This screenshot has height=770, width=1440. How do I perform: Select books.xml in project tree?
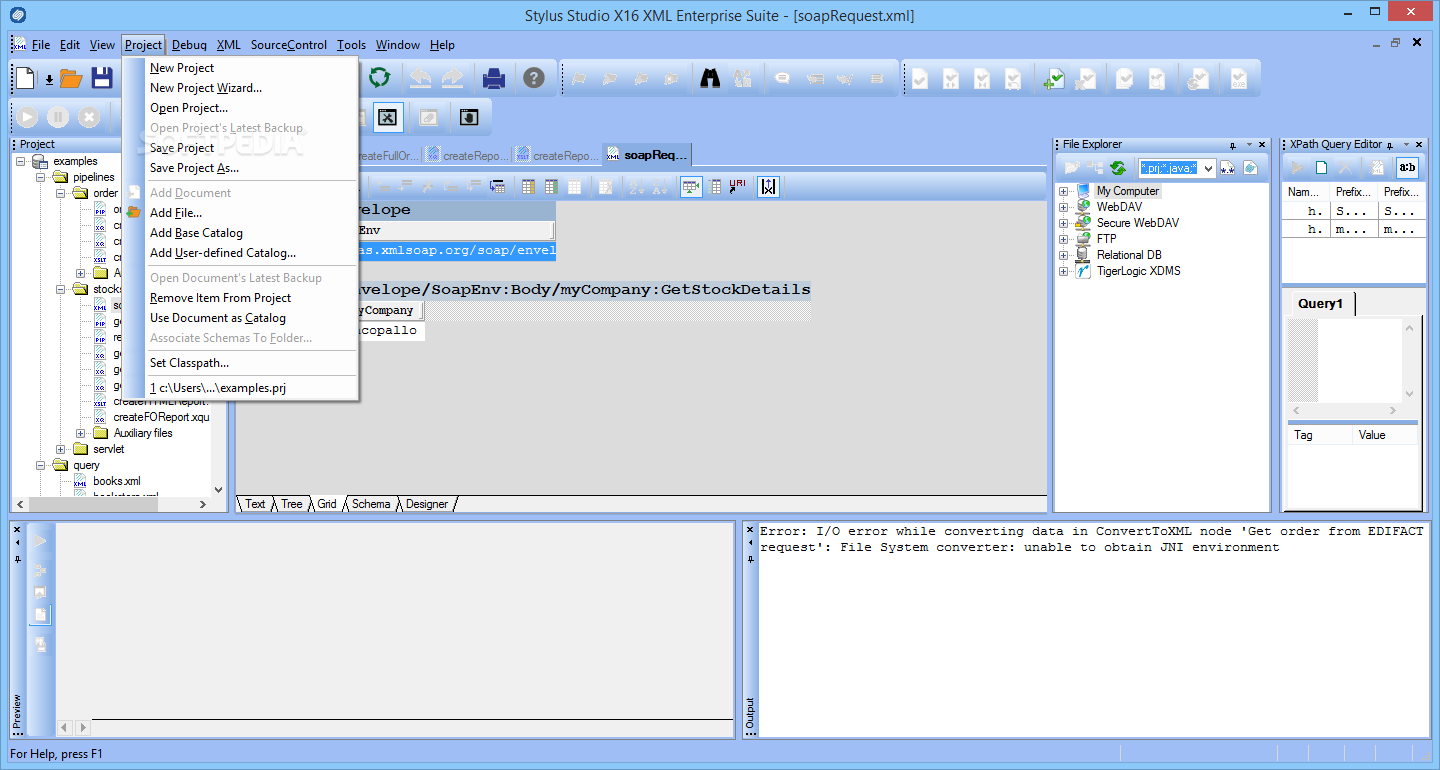click(117, 481)
